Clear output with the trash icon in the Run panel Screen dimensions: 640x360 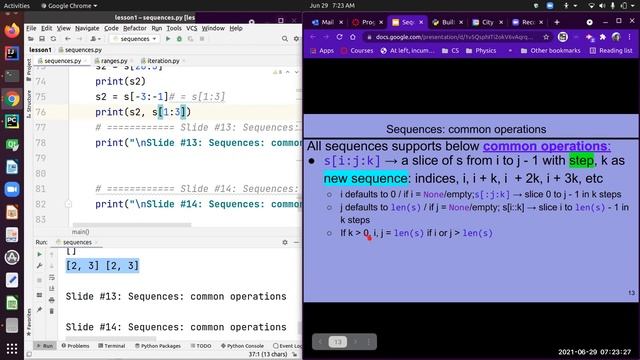(x=52, y=311)
